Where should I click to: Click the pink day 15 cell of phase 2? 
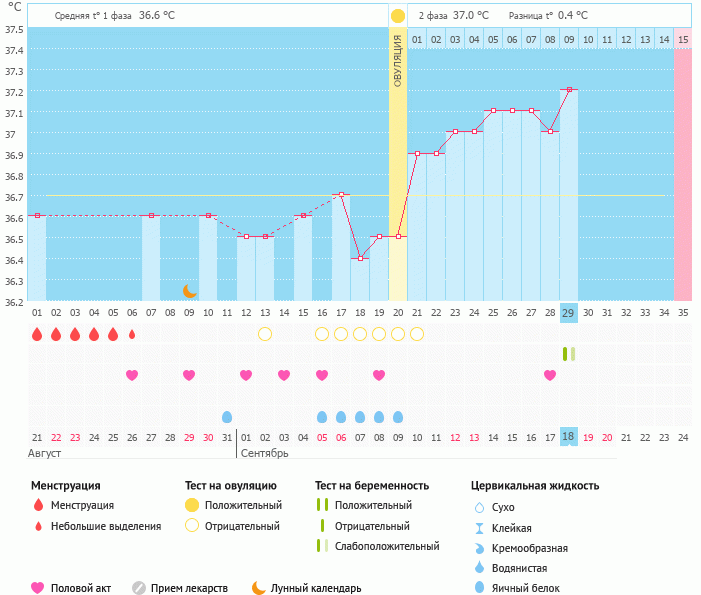(682, 39)
